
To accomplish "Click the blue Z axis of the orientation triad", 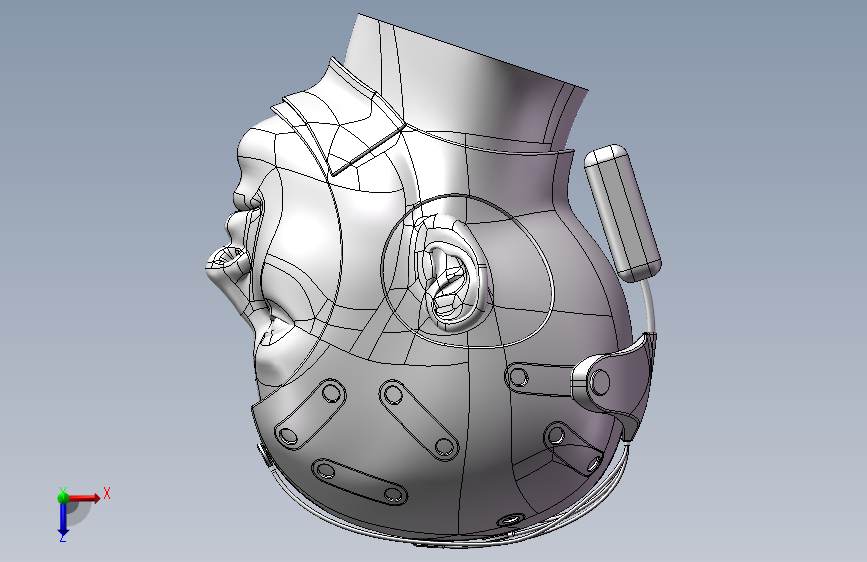I will 63,519.
